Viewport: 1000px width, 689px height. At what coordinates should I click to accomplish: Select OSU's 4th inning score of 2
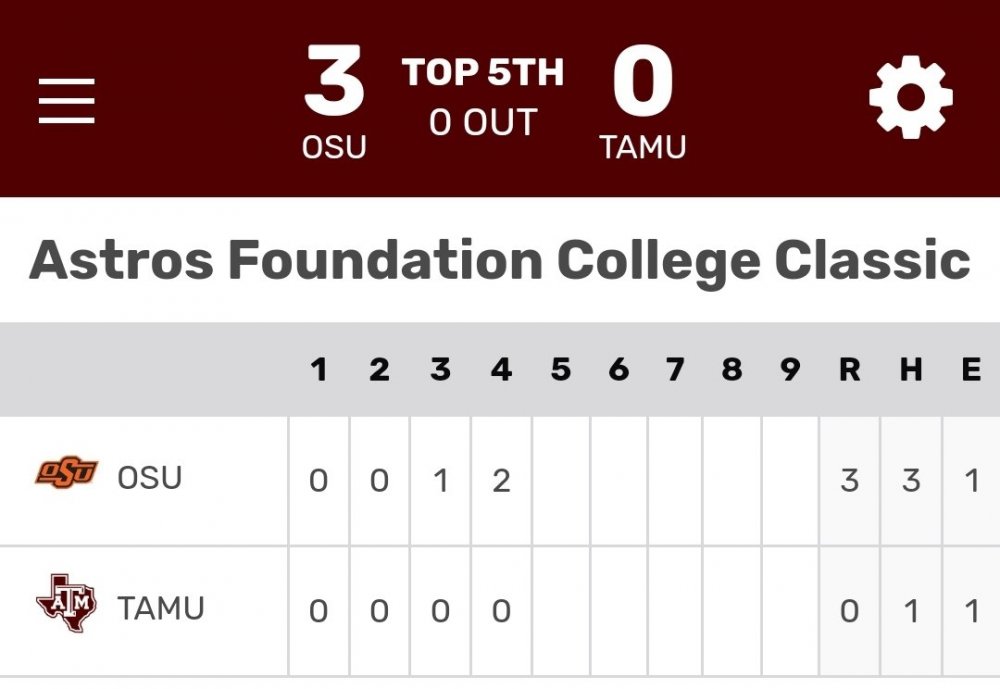coord(501,481)
